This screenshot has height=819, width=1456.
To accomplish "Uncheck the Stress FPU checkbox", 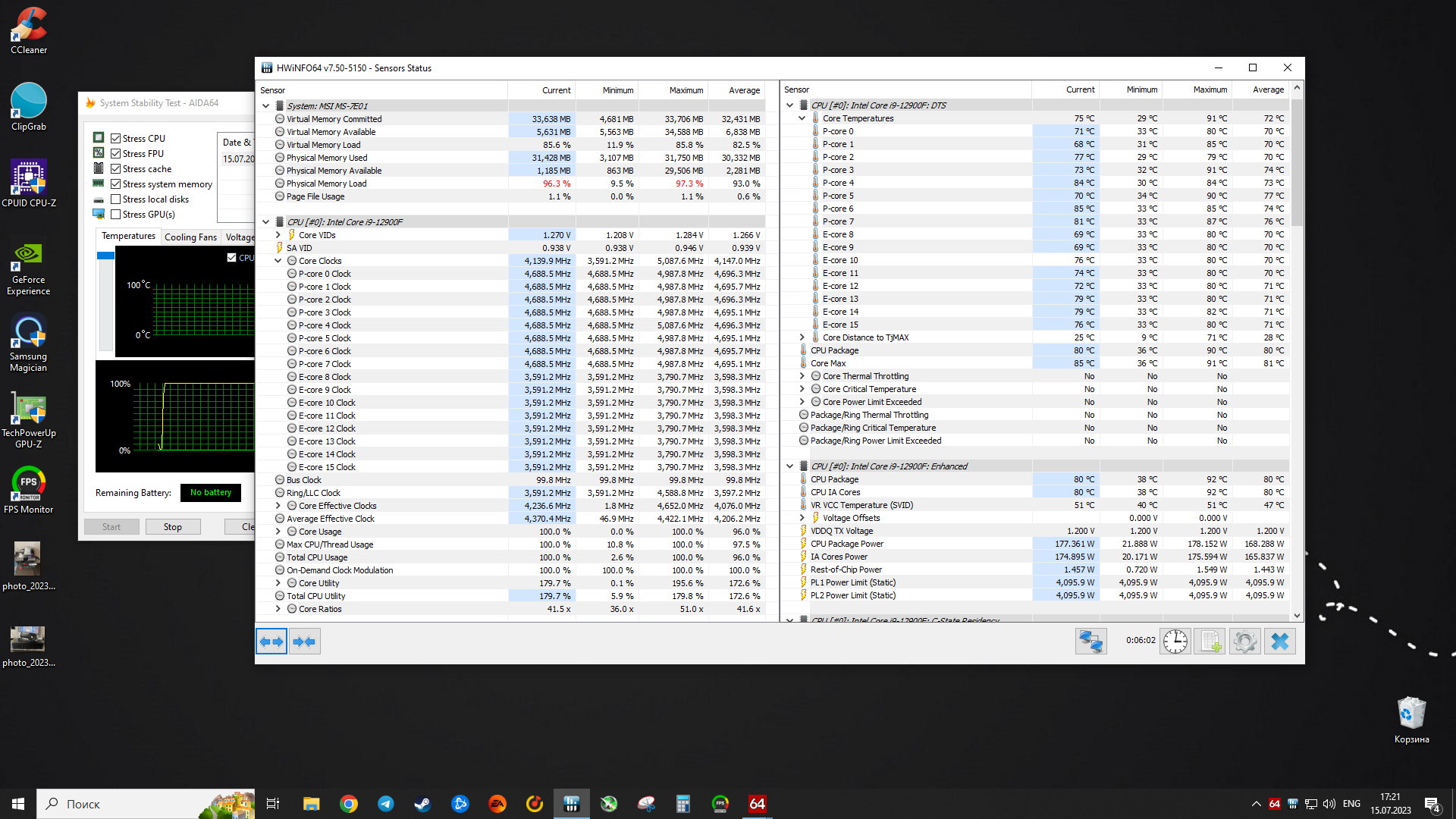I will coord(116,154).
